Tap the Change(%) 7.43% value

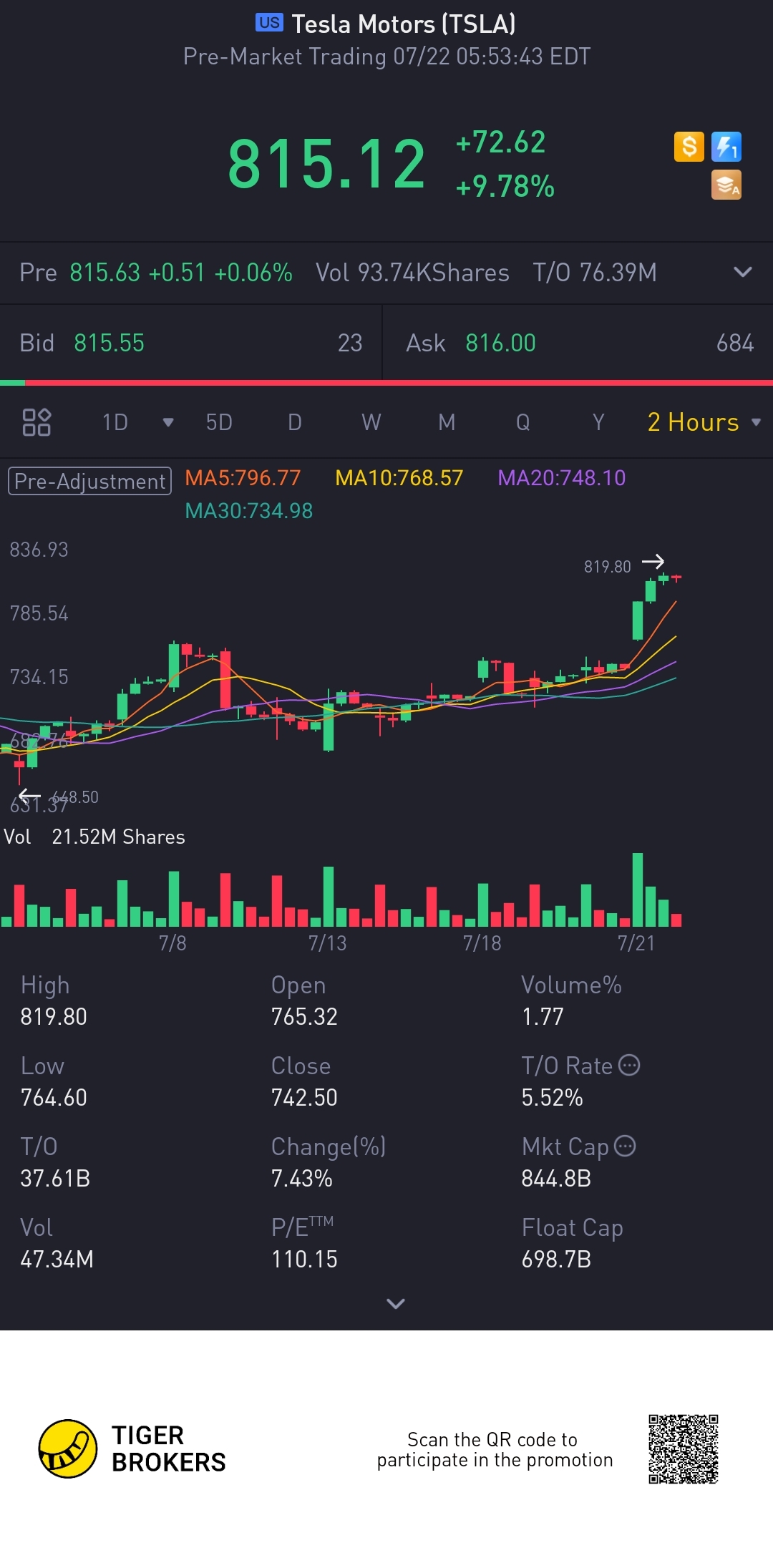[301, 1178]
